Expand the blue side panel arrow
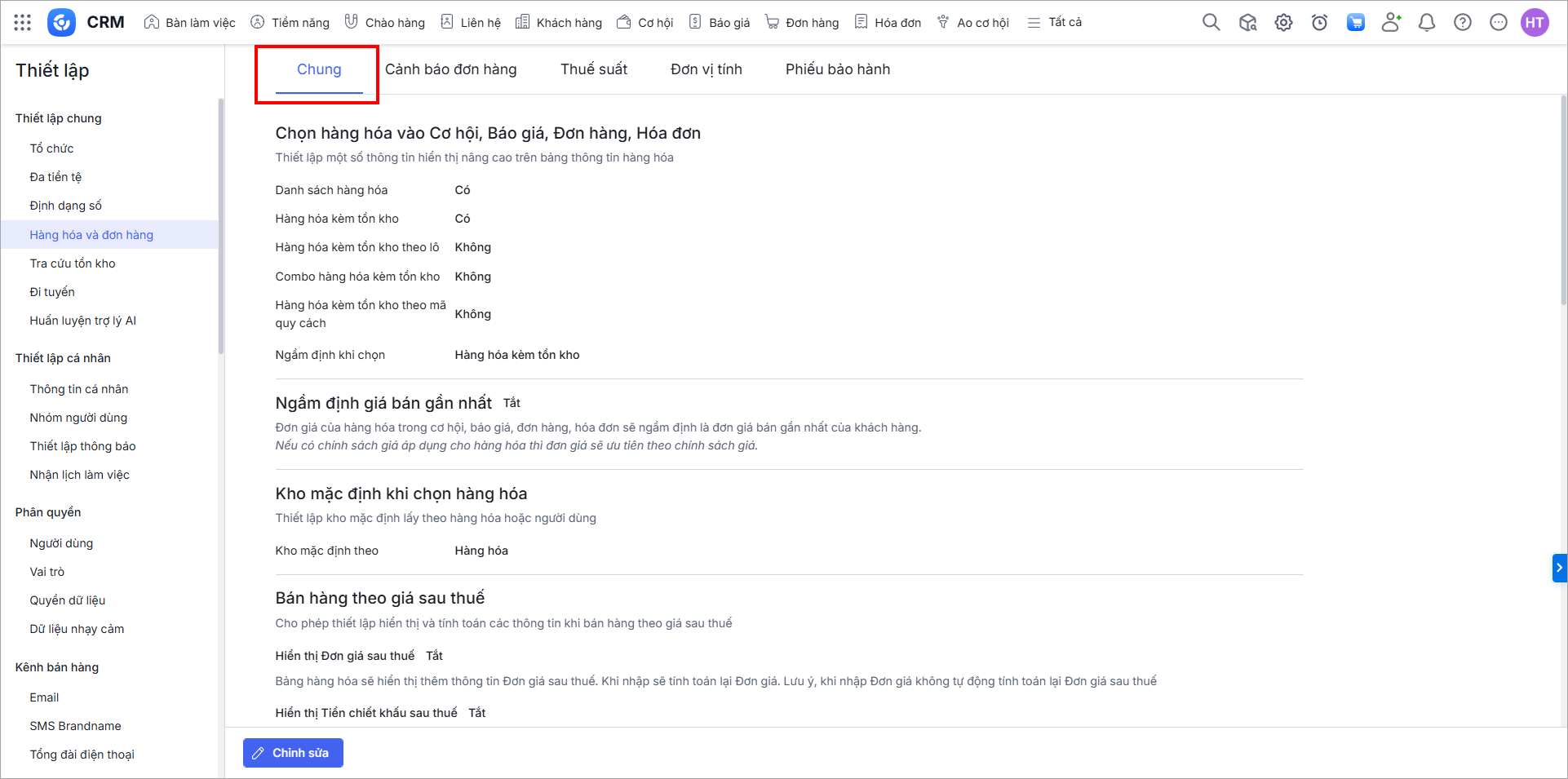The width and height of the screenshot is (1568, 779). 1559,568
